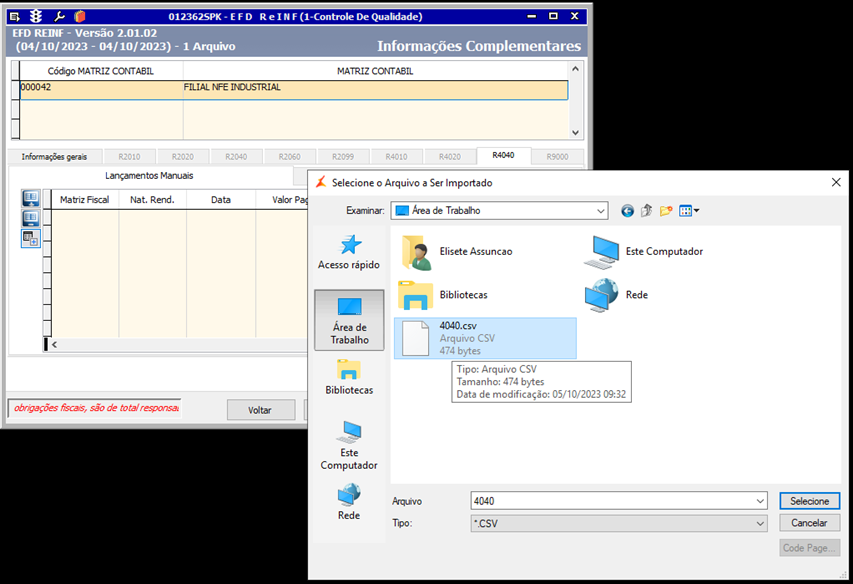The height and width of the screenshot is (584, 853).
Task: Click the Matriz Fiscal column header
Action: pos(85,200)
